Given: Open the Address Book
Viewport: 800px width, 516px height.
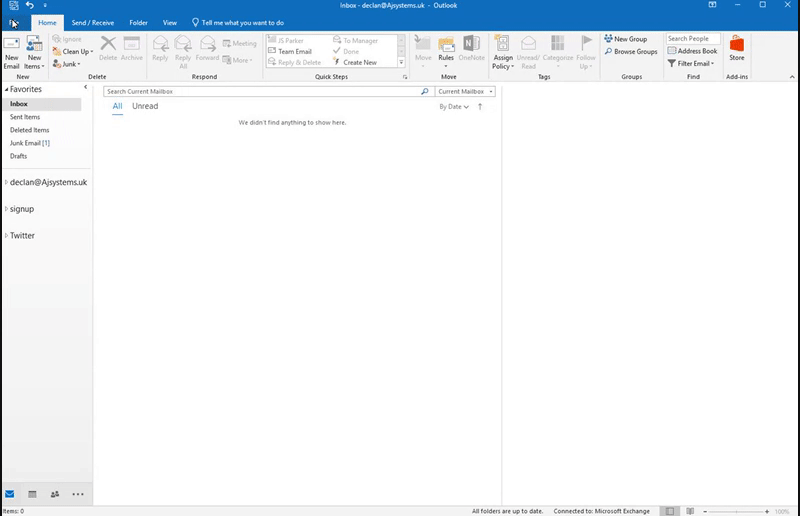Looking at the screenshot, I should (692, 51).
